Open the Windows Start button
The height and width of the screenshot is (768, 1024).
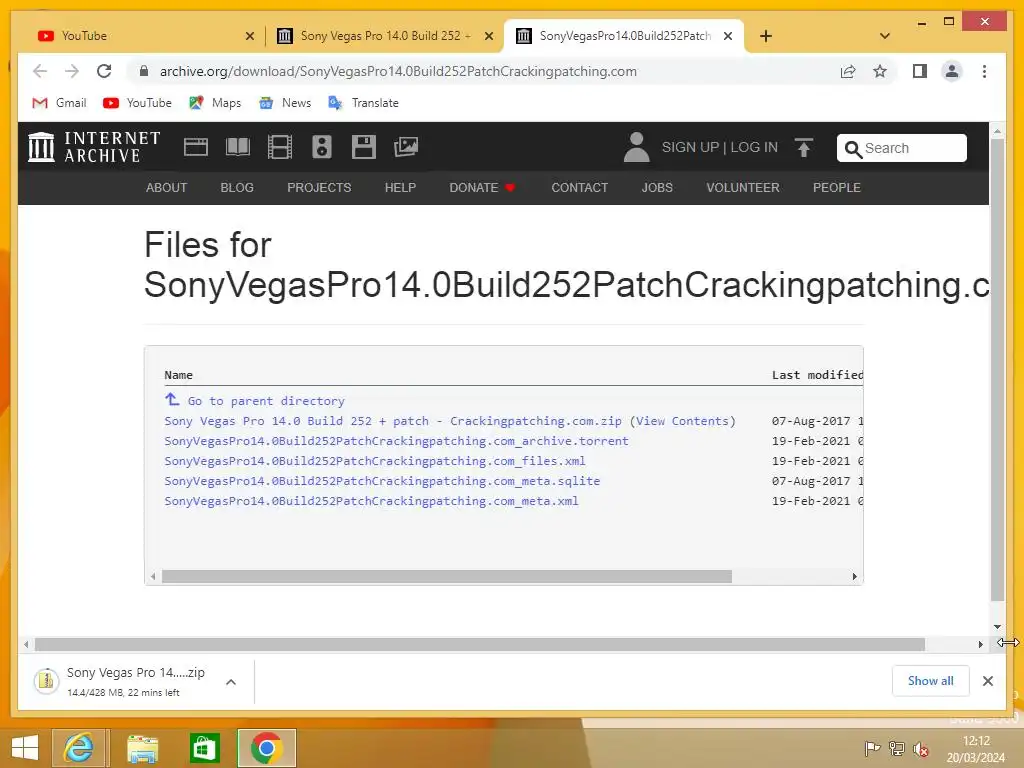tap(25, 748)
